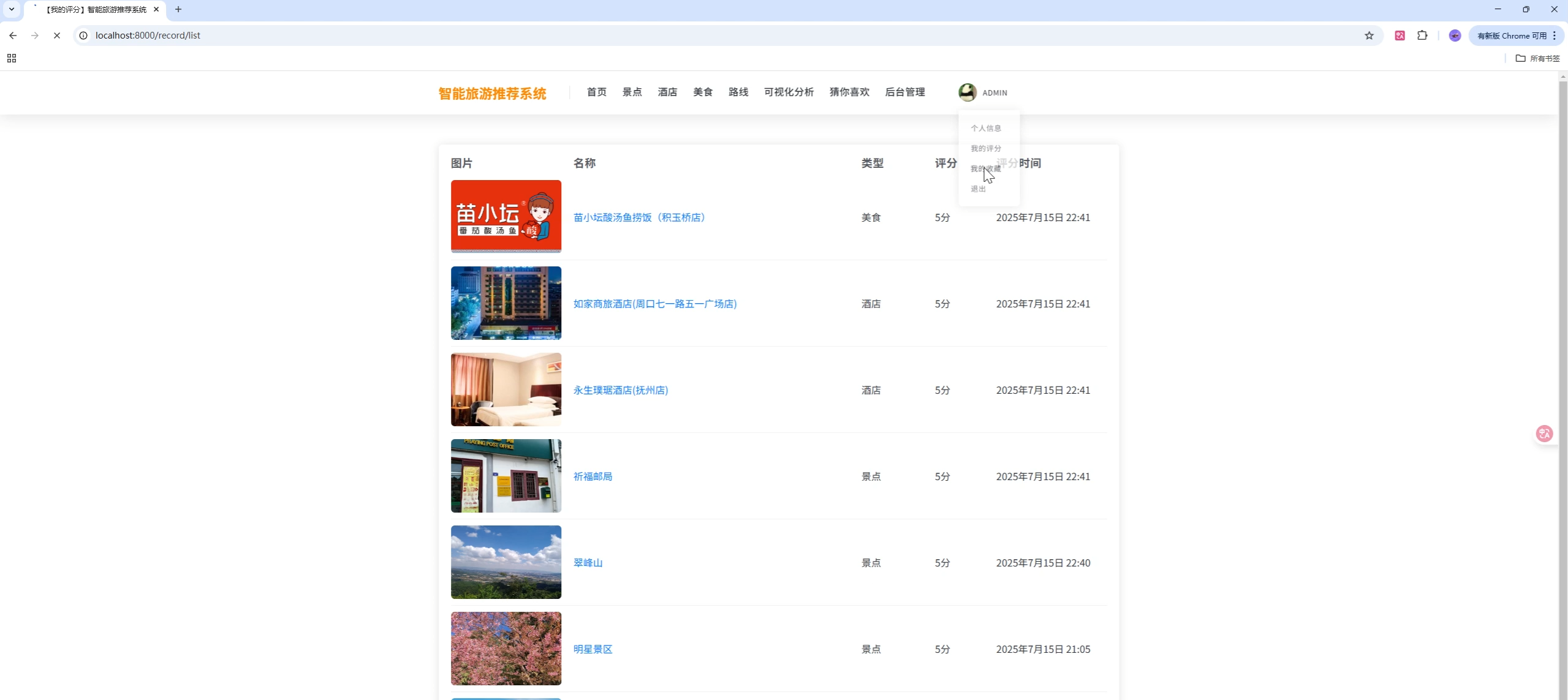Click the 祈福邮局 post office thumbnail
The image size is (1568, 700).
click(506, 476)
